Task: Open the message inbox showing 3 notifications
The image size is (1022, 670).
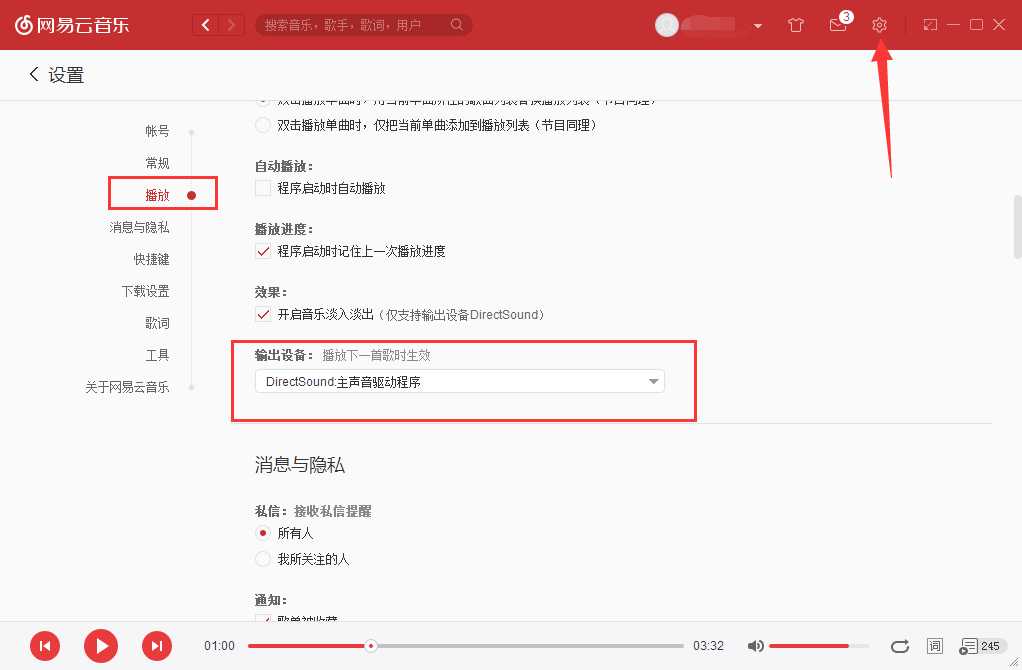Action: (838, 25)
